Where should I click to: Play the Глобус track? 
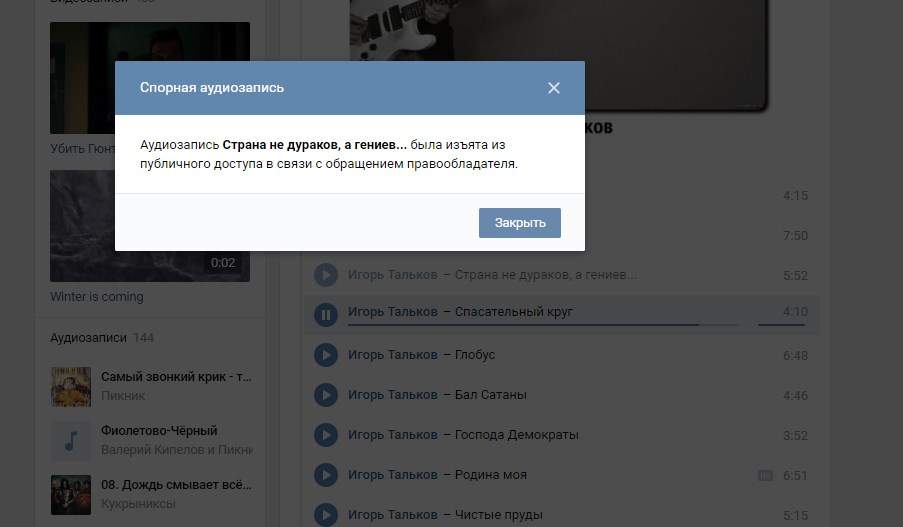click(x=326, y=355)
